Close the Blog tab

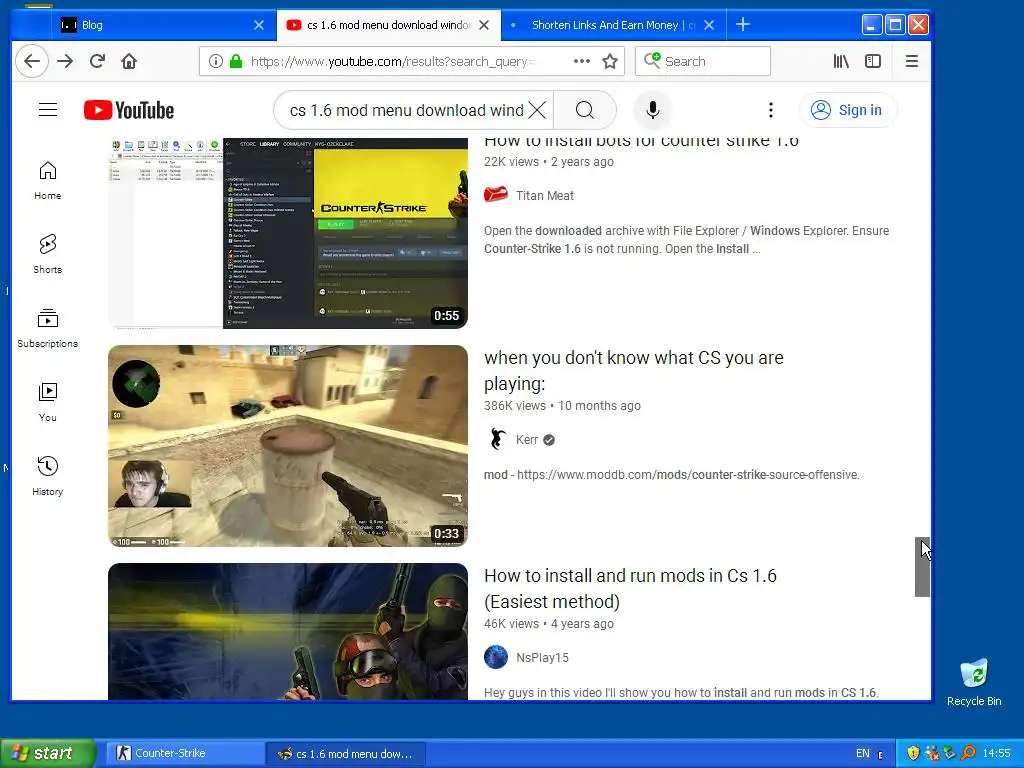(x=259, y=25)
